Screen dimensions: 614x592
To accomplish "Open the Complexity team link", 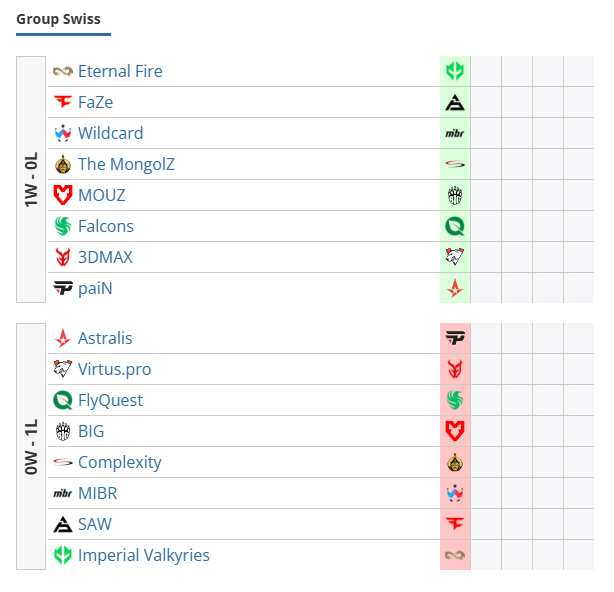I will tap(119, 462).
